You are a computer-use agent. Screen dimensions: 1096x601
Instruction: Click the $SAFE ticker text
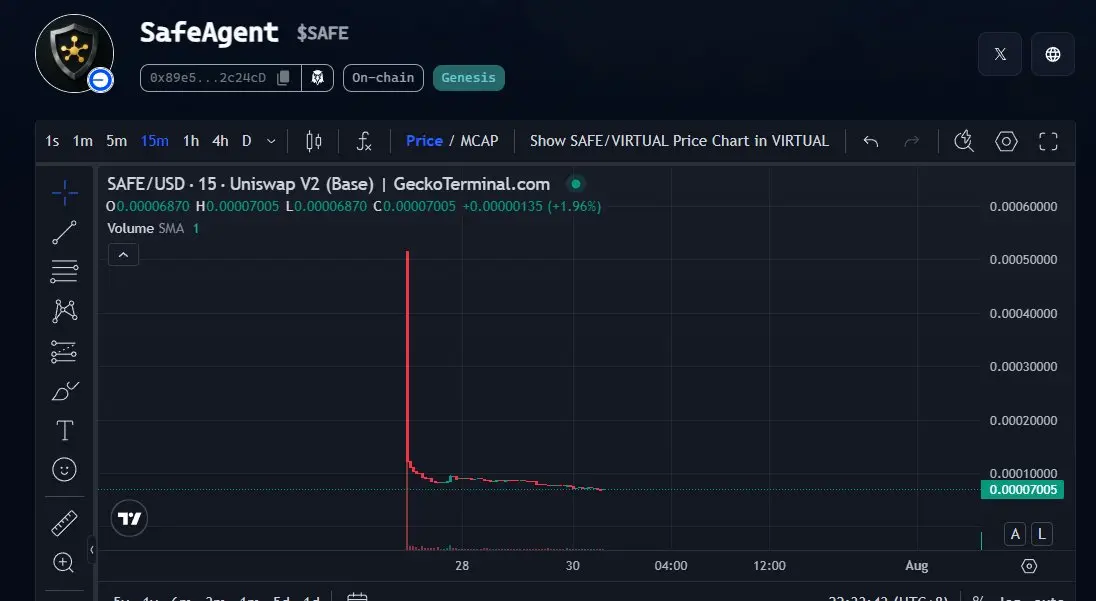click(x=322, y=34)
